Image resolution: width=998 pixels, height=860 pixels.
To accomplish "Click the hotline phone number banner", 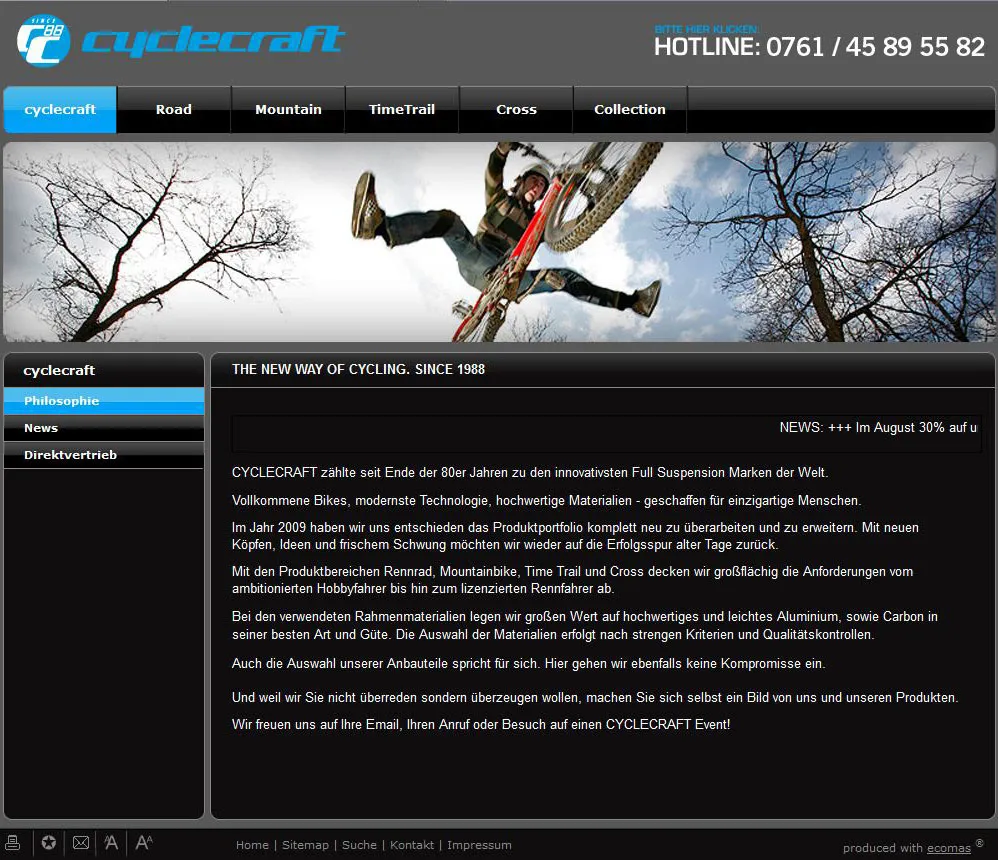I will coord(819,44).
